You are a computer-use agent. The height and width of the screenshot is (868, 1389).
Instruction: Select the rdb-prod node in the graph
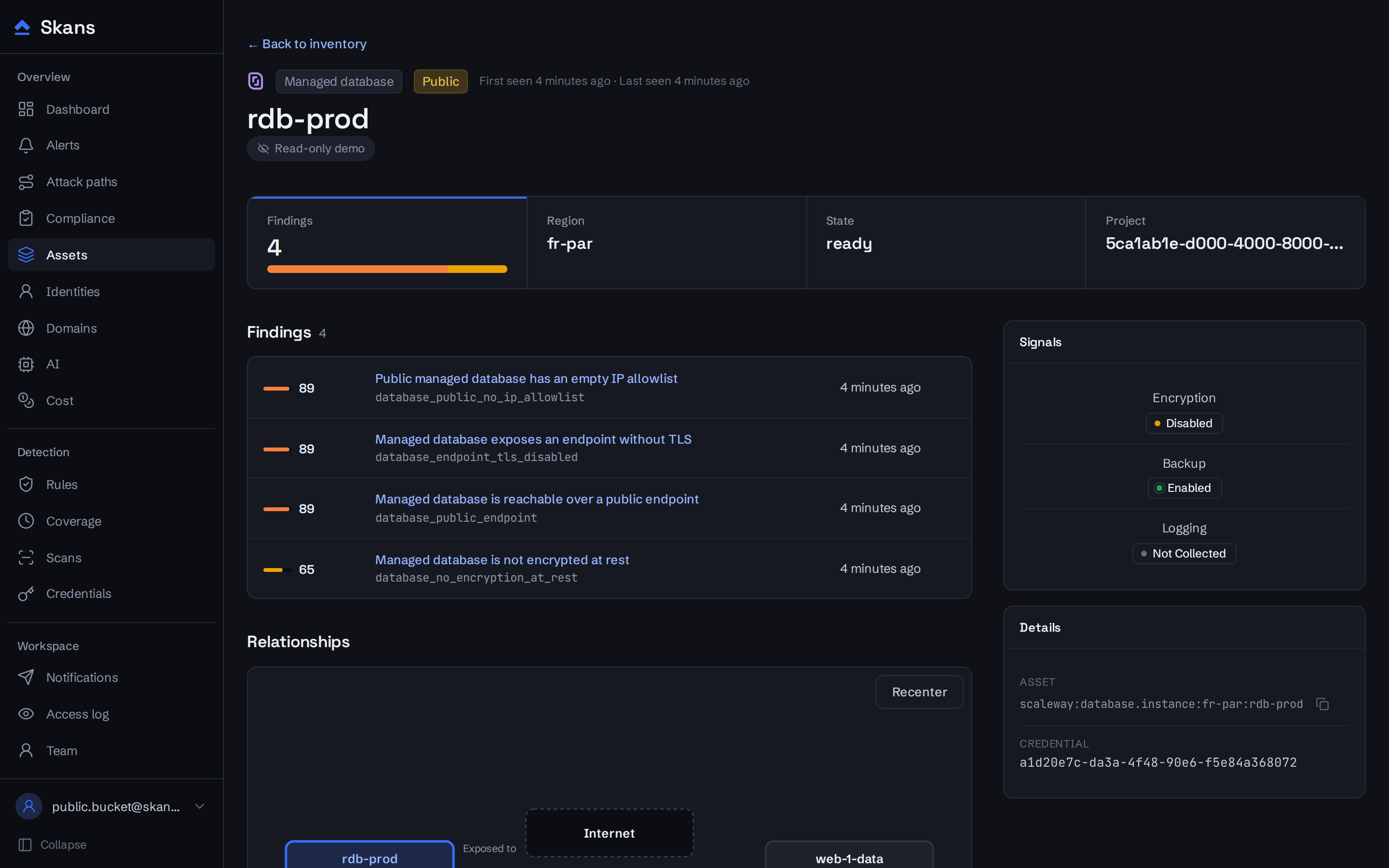369,855
